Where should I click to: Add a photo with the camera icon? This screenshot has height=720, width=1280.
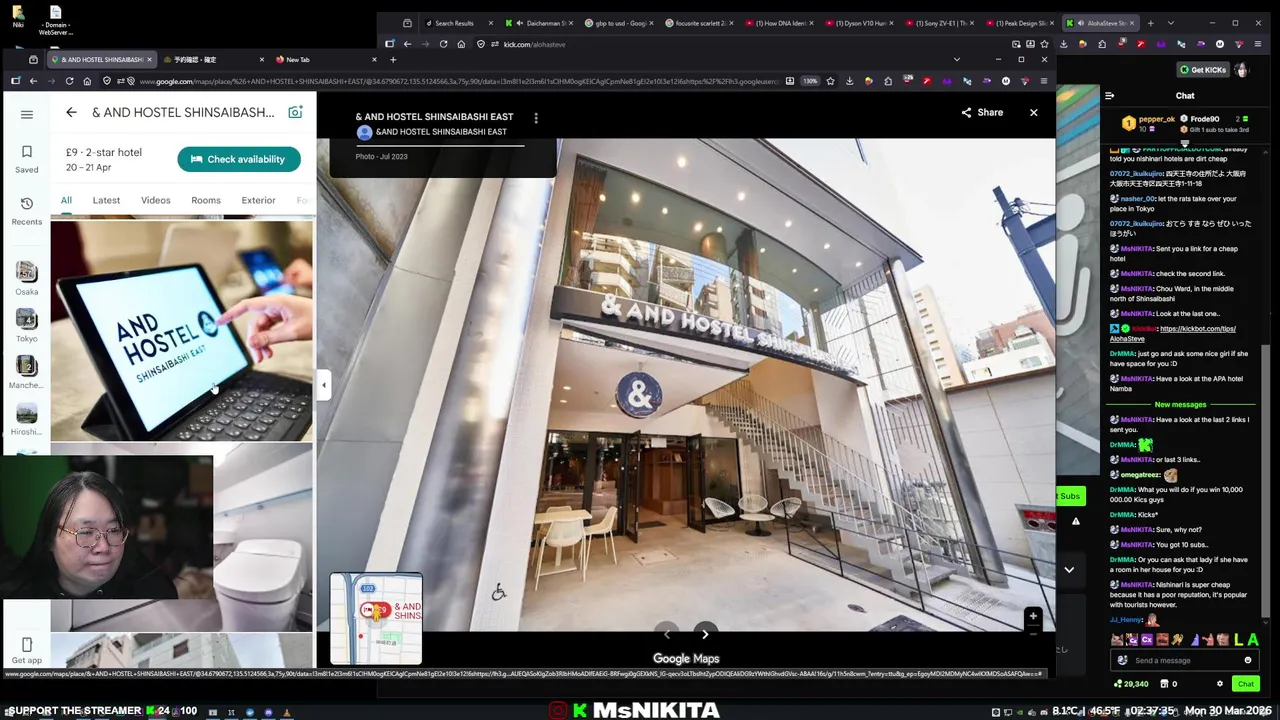pos(295,113)
